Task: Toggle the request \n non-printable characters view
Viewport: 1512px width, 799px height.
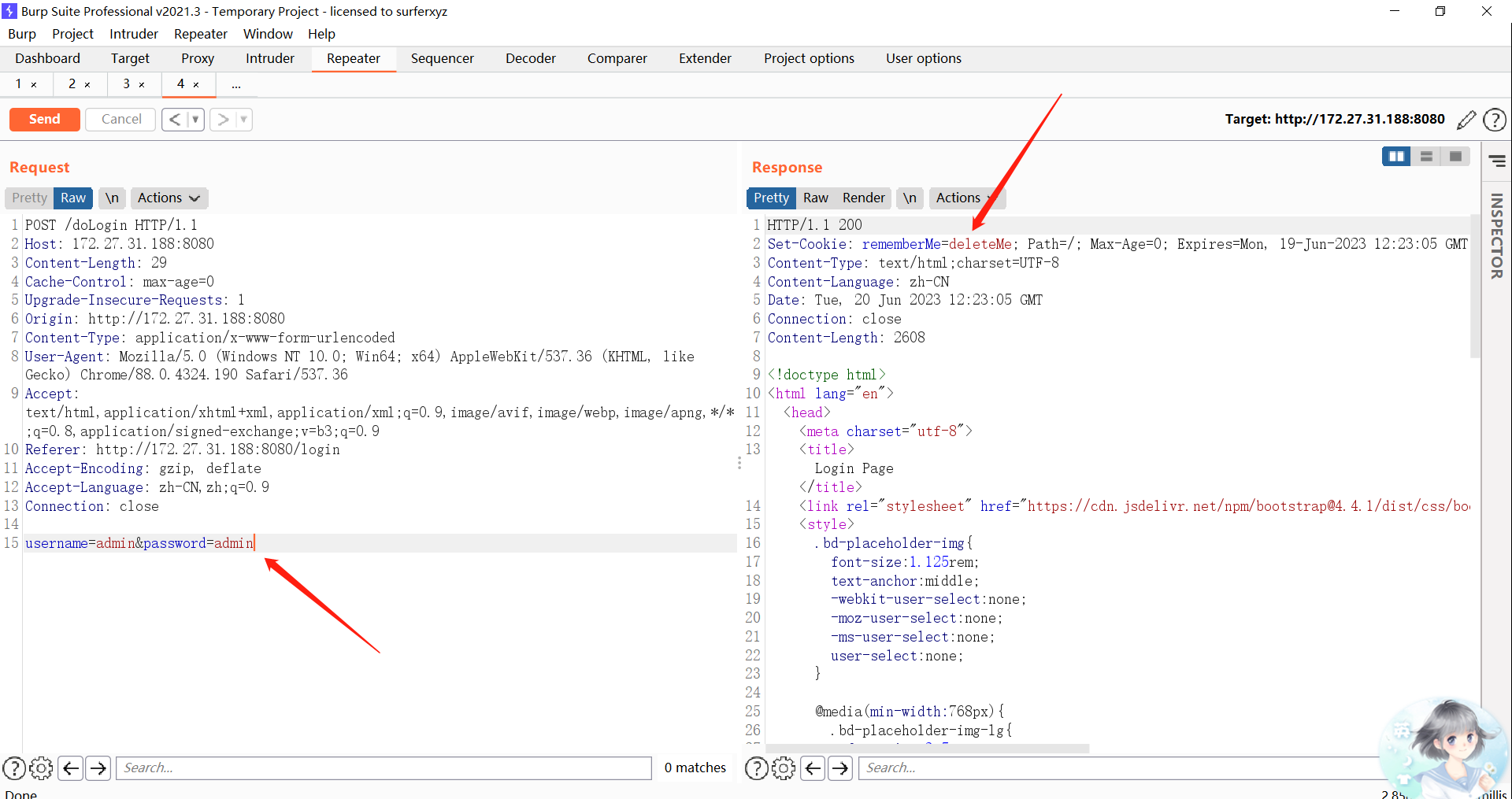Action: pos(112,198)
